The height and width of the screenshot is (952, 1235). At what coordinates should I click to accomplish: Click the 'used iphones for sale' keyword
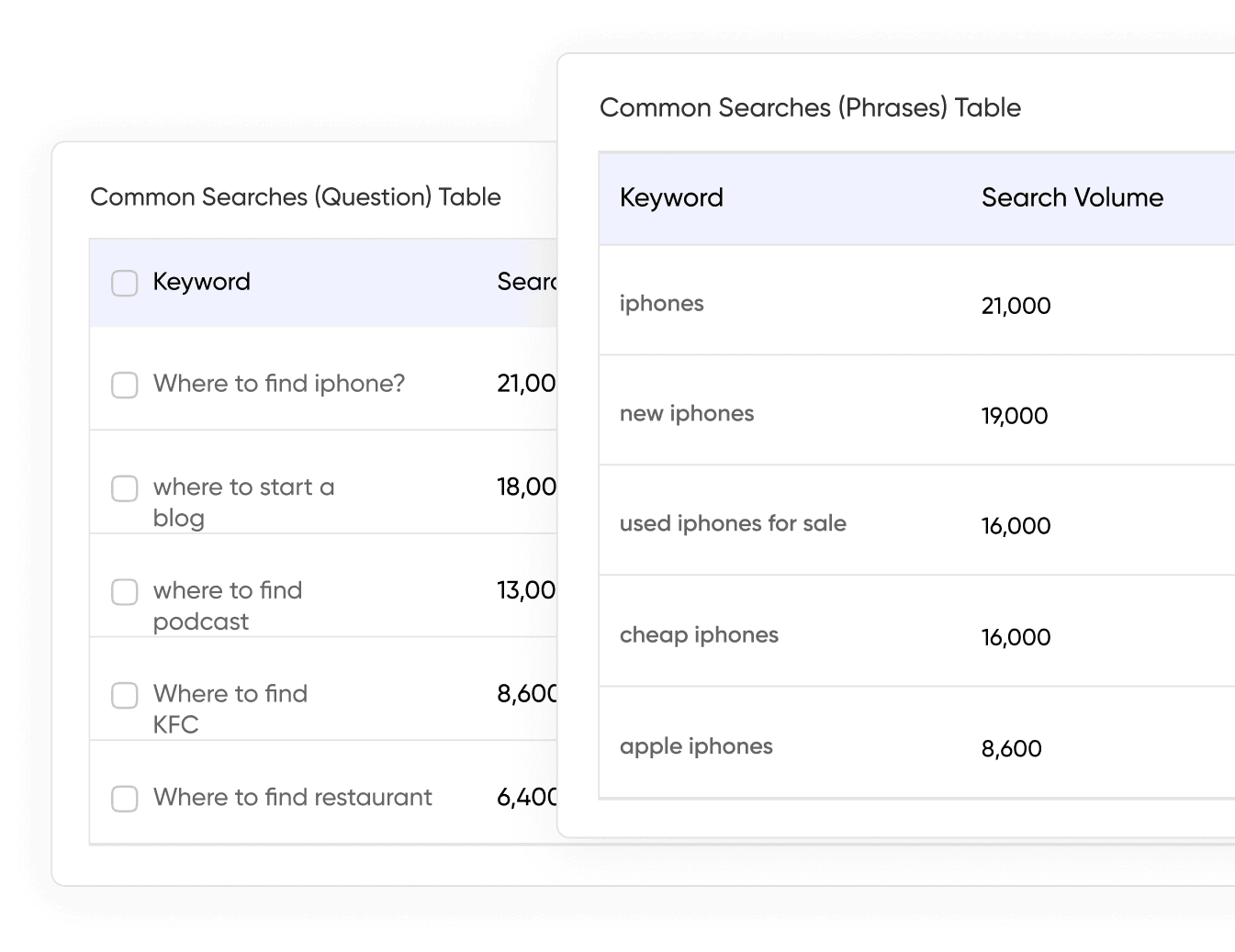[733, 523]
